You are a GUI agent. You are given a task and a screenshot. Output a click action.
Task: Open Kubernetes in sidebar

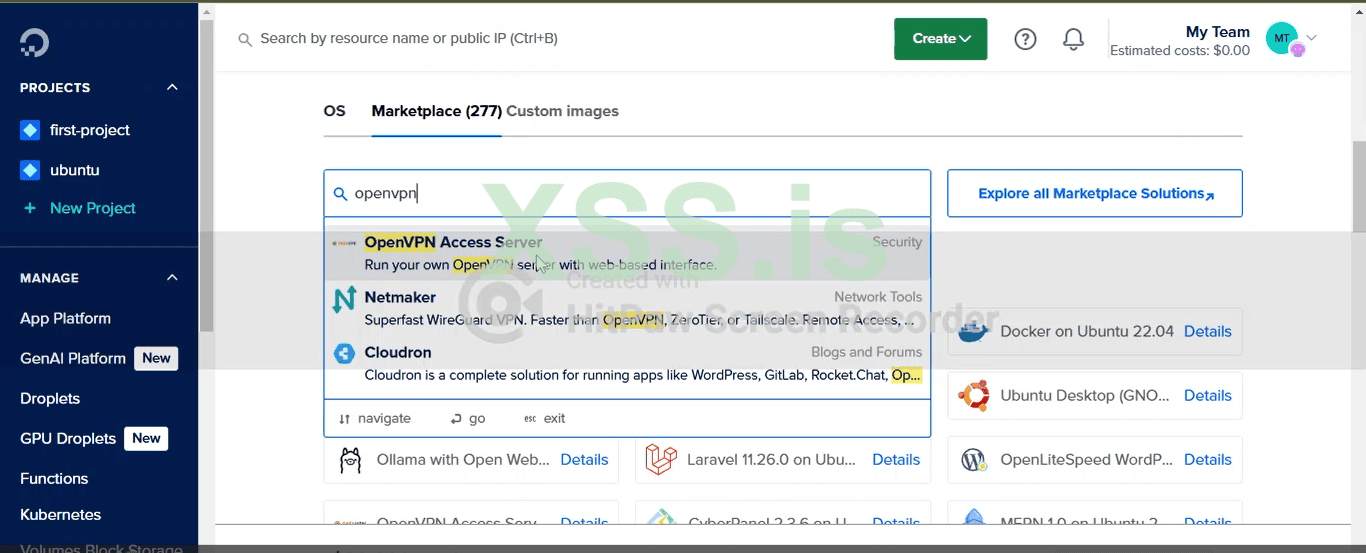pyautogui.click(x=60, y=514)
